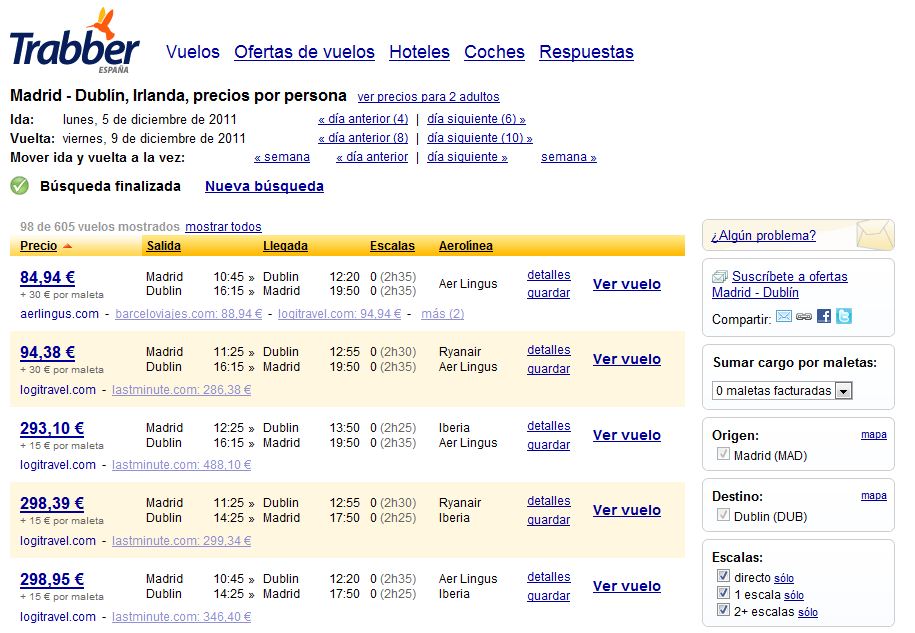This screenshot has height=633, width=915.
Task: Open the 298,95 € price link
Action: tap(52, 579)
